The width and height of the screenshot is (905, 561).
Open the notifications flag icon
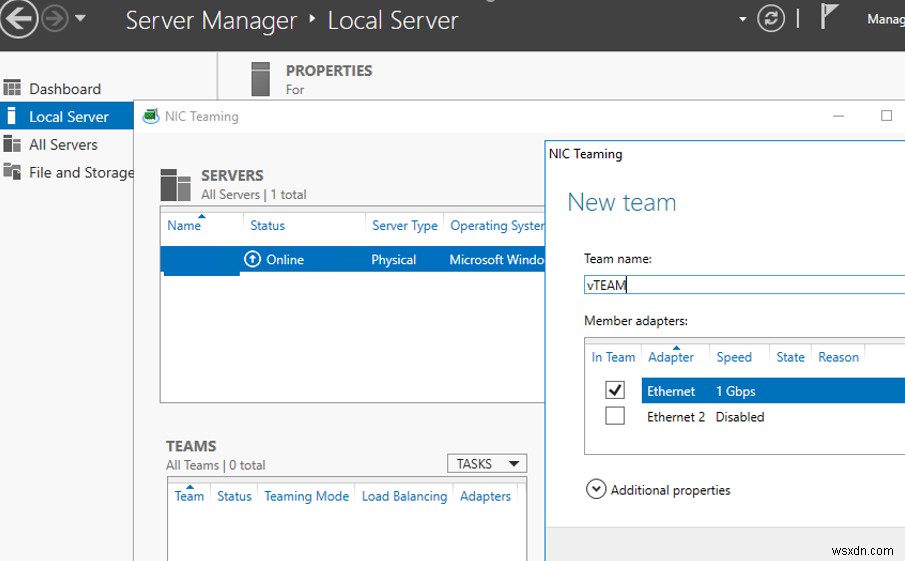pos(828,16)
